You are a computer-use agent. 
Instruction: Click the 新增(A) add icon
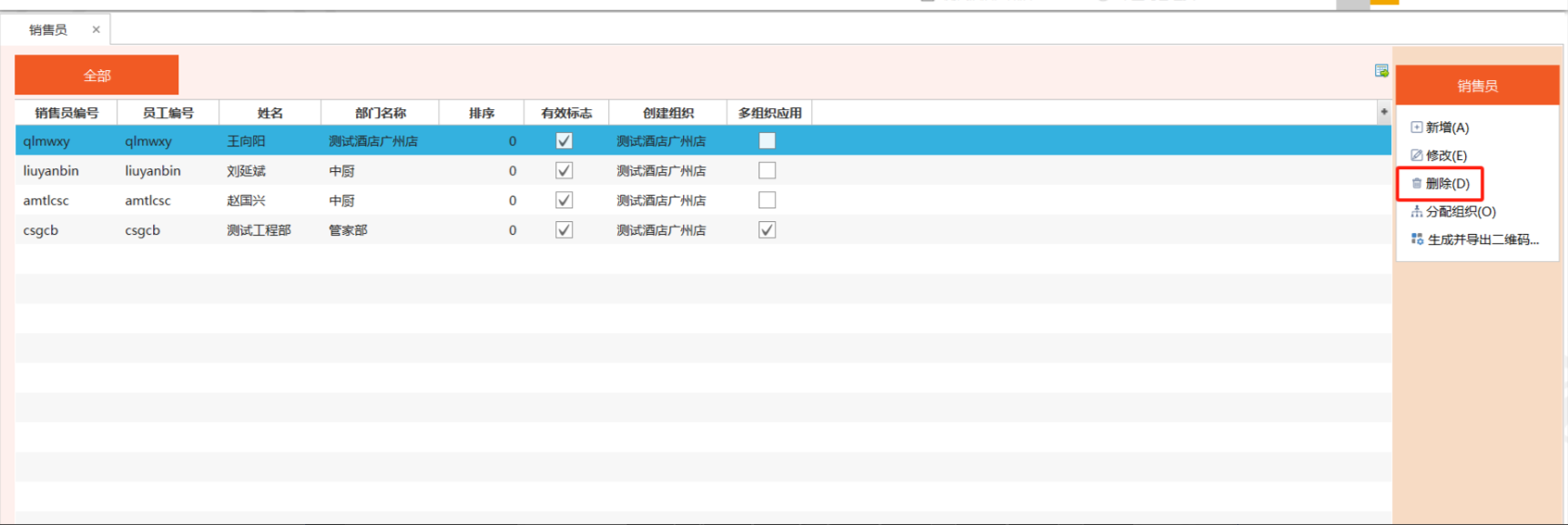pyautogui.click(x=1416, y=127)
